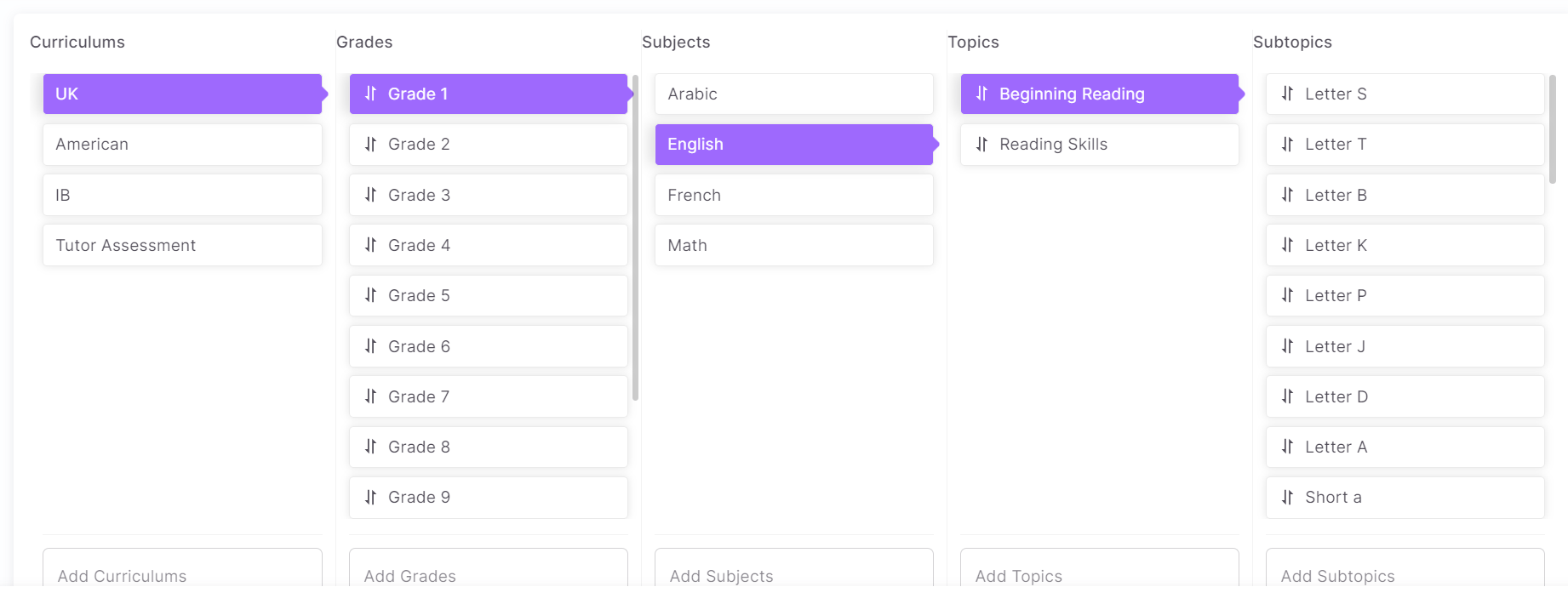Click the reorder icon beside Grade 9
Viewport: 1568px width, 604px height.
[x=370, y=497]
